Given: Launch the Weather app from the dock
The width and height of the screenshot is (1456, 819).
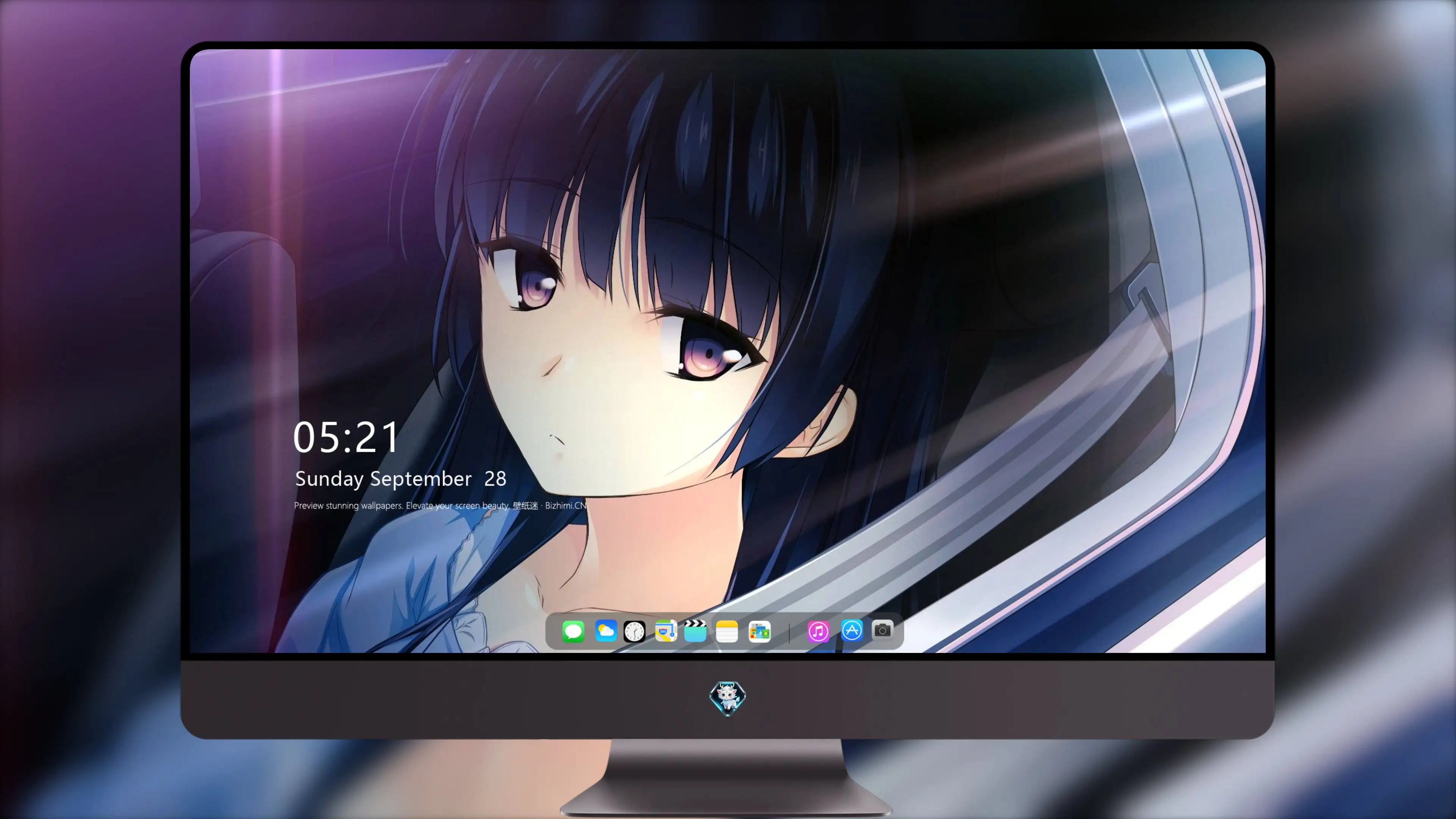Looking at the screenshot, I should (x=606, y=631).
